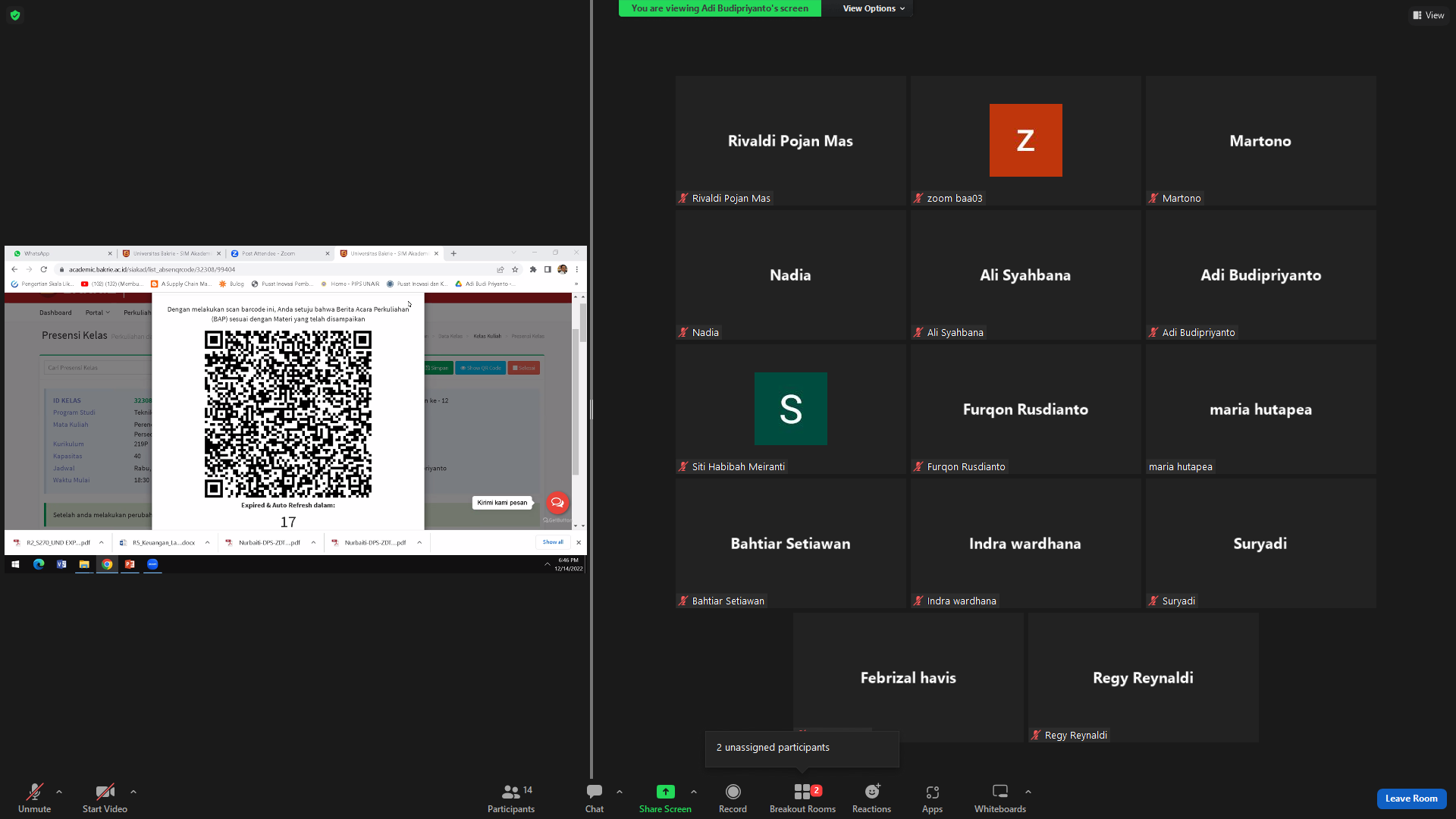Click the View layout button
Image resolution: width=1456 pixels, height=819 pixels.
click(x=1429, y=15)
